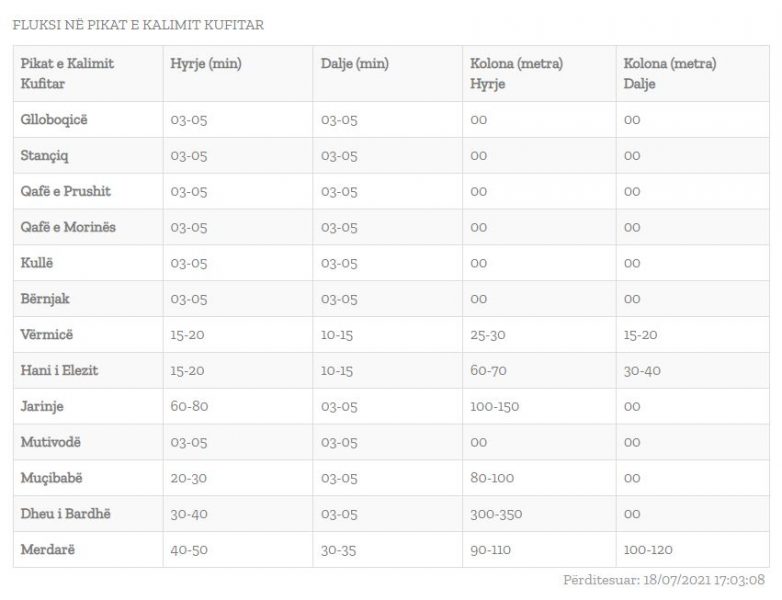Viewport: 782px width, 600px height.
Task: Select the Glloboqicë row label
Action: pyautogui.click(x=54, y=120)
